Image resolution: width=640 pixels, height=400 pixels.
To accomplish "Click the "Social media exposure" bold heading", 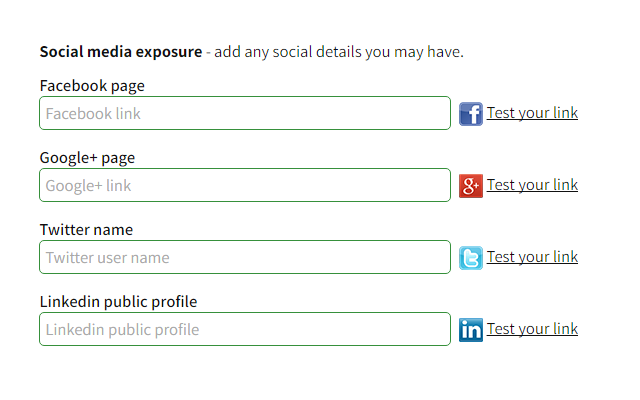I will pos(120,52).
